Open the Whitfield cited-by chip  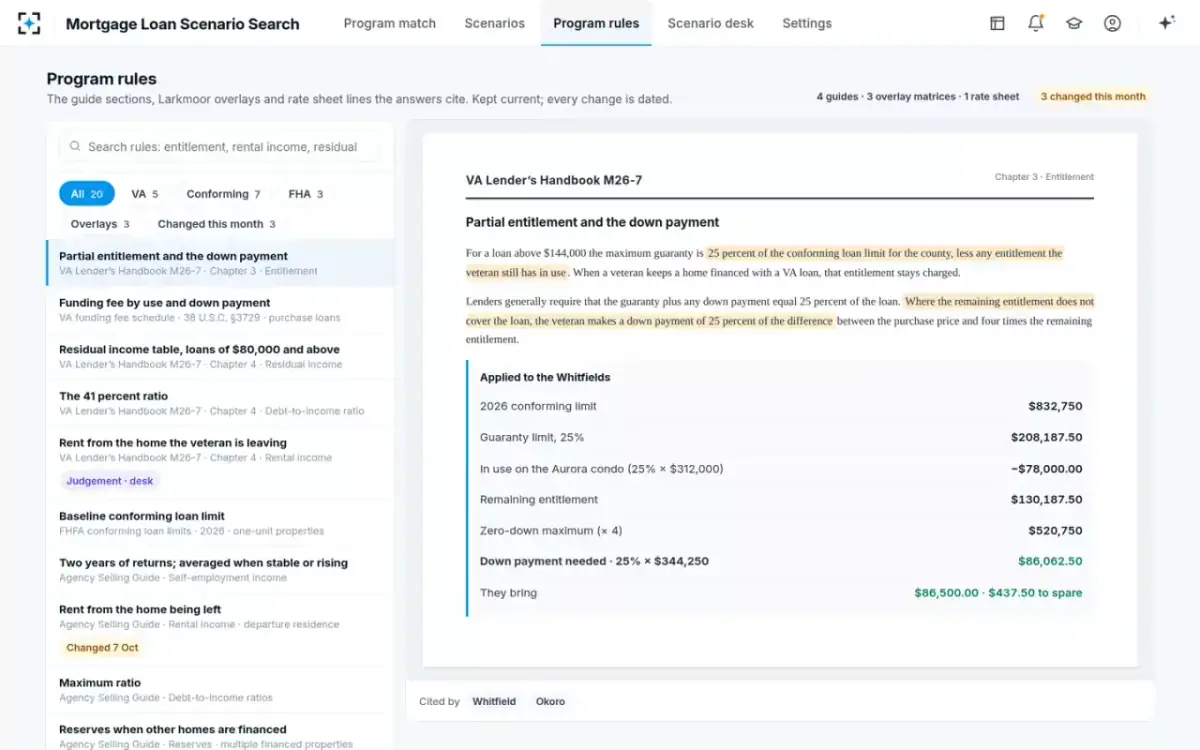click(494, 702)
